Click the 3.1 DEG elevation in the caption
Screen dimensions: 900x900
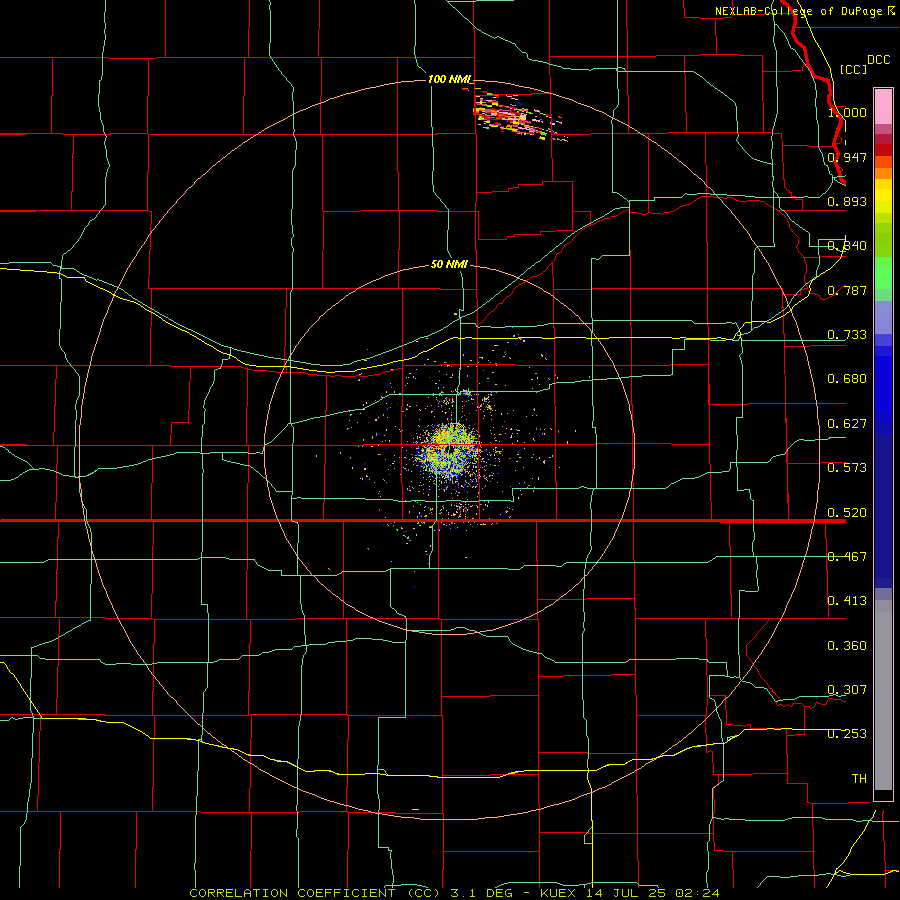[482, 893]
